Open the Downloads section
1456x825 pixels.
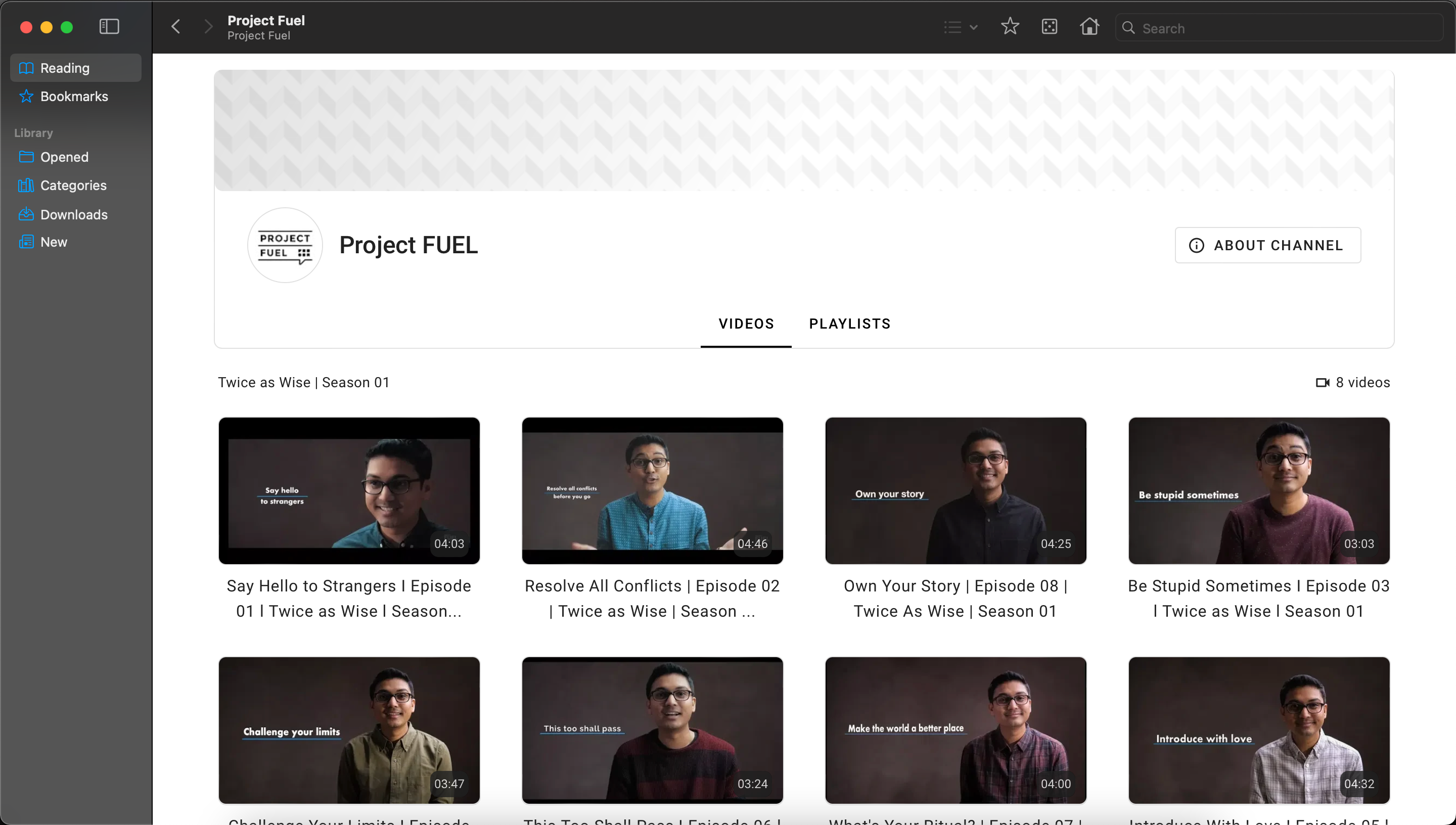tap(74, 214)
